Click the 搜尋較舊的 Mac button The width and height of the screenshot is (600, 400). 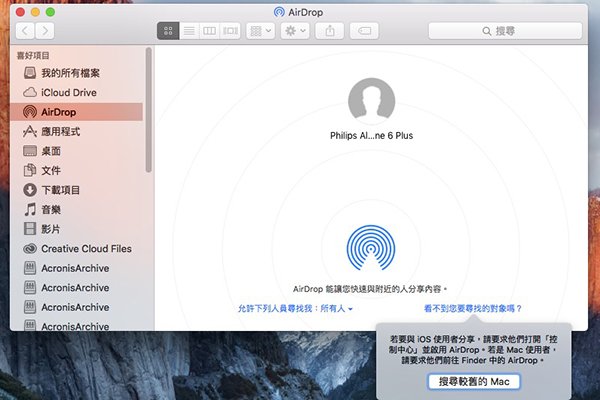pyautogui.click(x=474, y=382)
